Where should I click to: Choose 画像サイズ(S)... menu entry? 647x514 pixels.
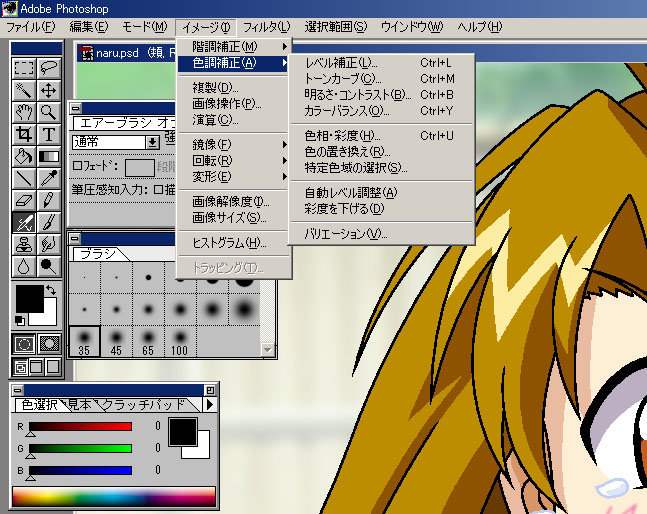click(x=235, y=218)
